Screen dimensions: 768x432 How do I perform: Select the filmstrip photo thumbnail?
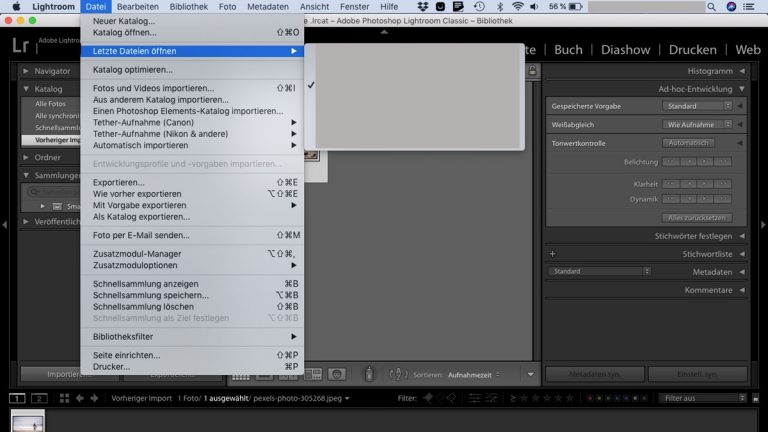[26, 422]
